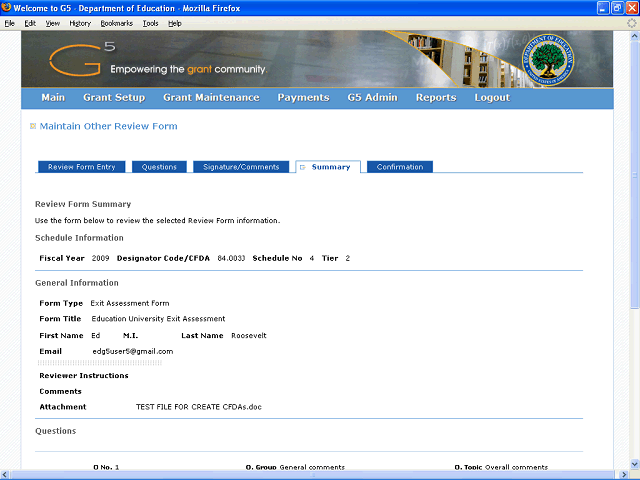Screen dimensions: 640x480
Task: Switch to Questions tab
Action: [159, 167]
